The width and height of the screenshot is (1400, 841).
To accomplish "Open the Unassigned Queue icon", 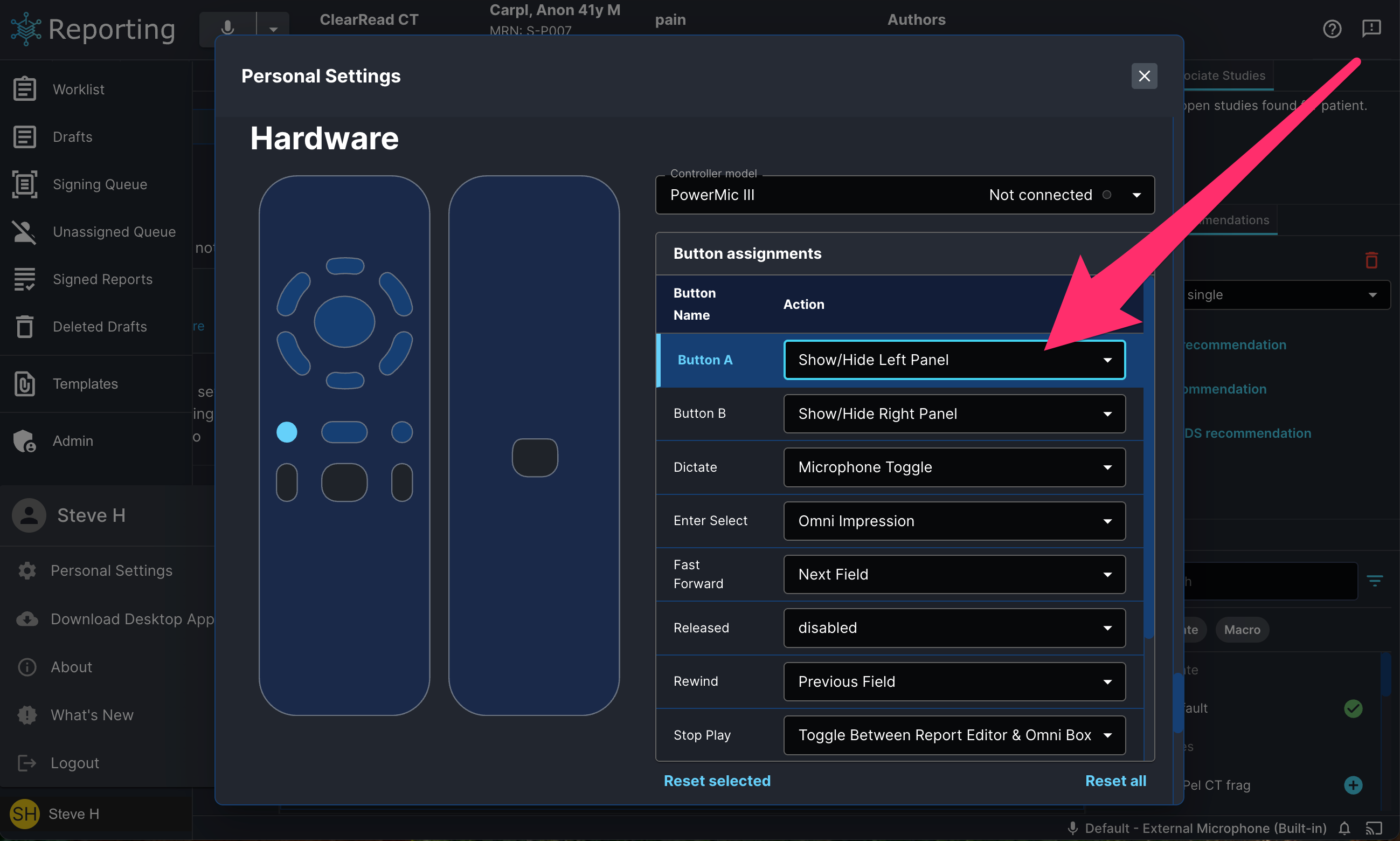I will pos(24,232).
